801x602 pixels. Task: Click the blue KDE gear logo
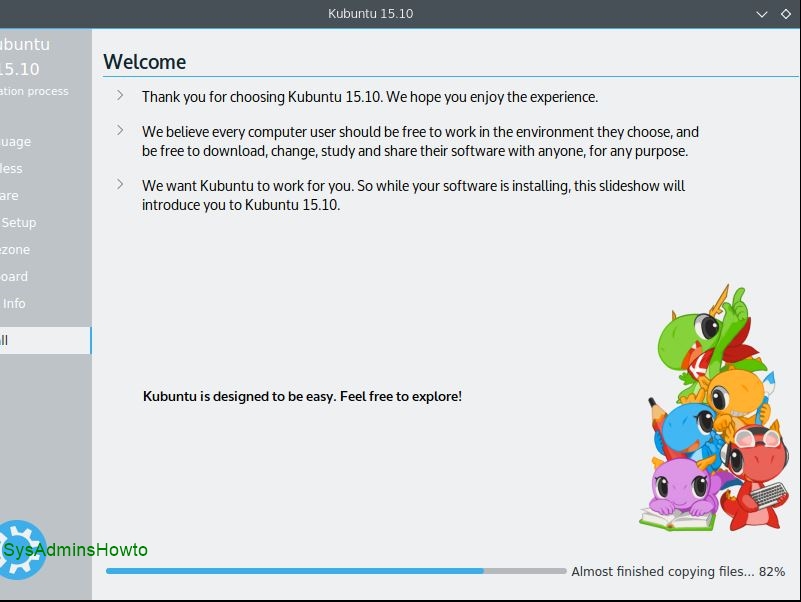tap(20, 549)
